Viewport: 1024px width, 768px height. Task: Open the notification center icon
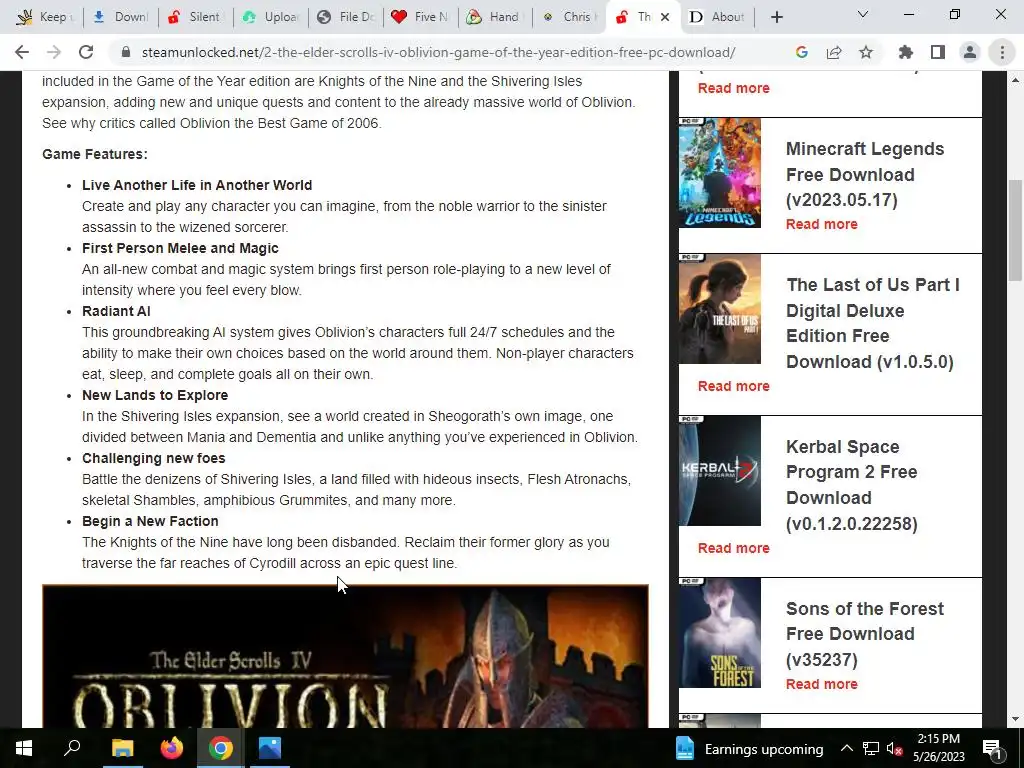(992, 748)
